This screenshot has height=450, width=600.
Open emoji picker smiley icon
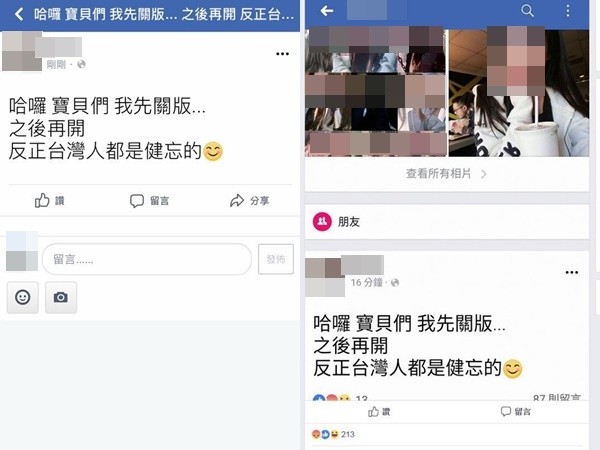tap(23, 297)
